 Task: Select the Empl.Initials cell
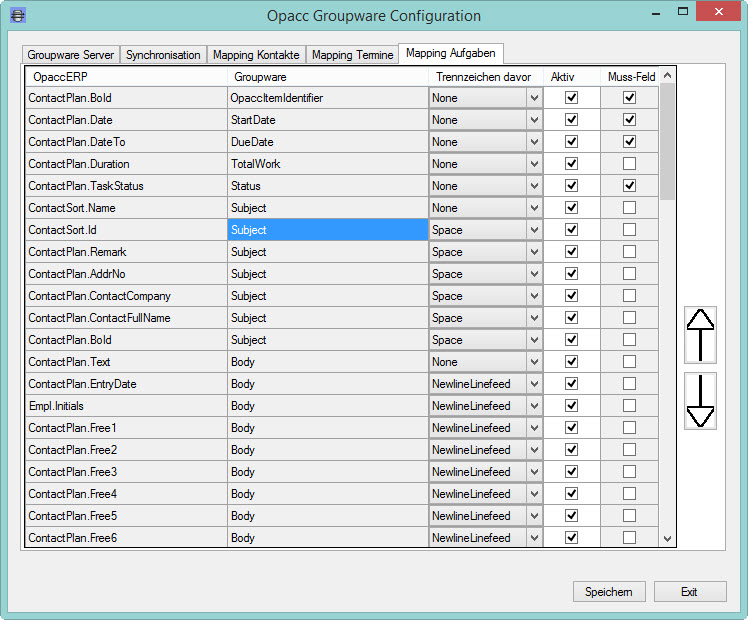click(126, 405)
